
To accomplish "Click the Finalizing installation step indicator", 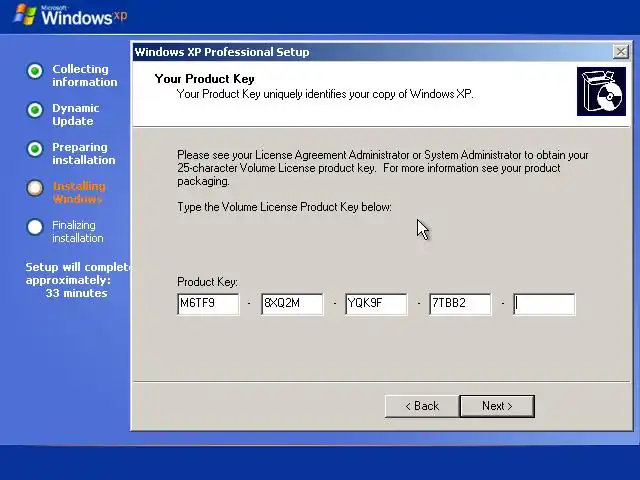I will (35, 227).
